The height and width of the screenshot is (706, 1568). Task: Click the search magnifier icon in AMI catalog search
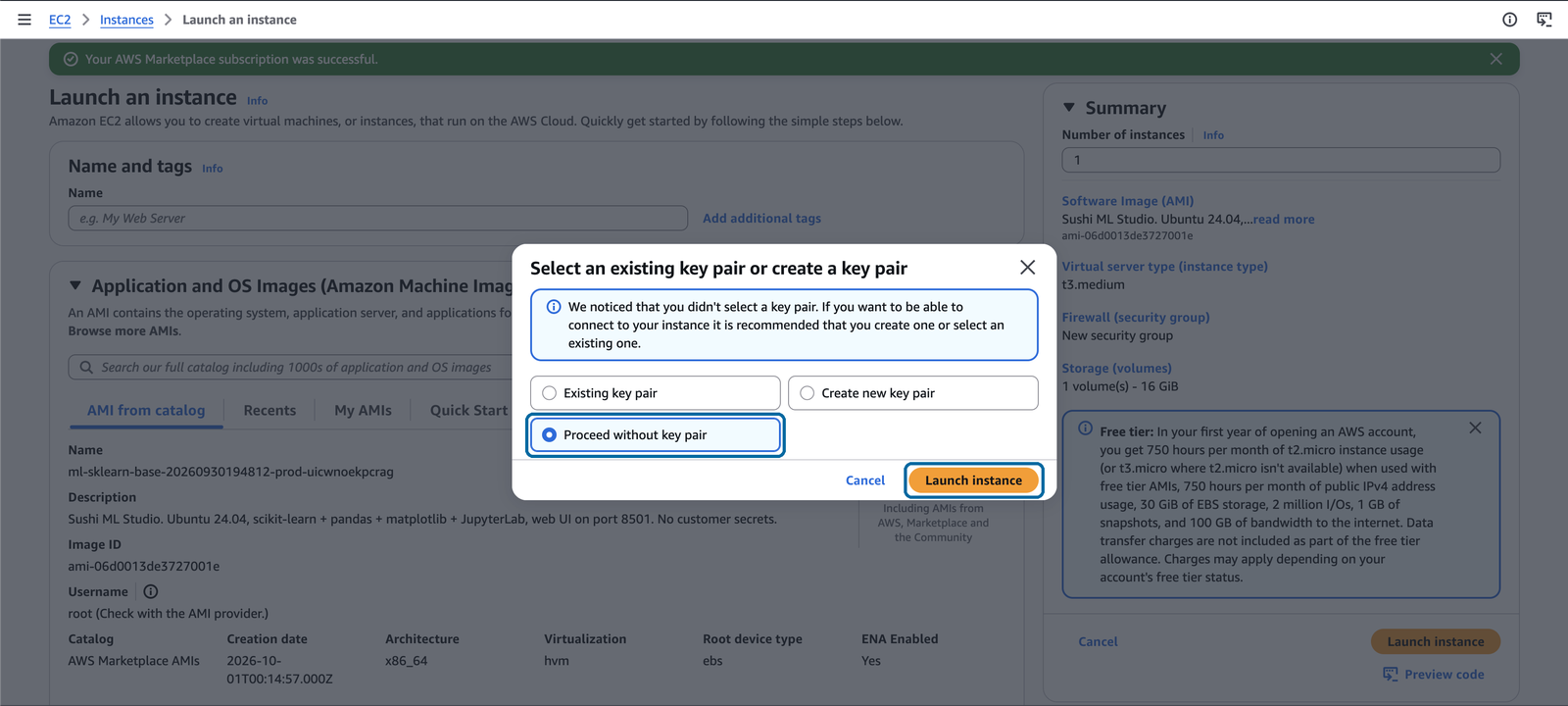86,368
